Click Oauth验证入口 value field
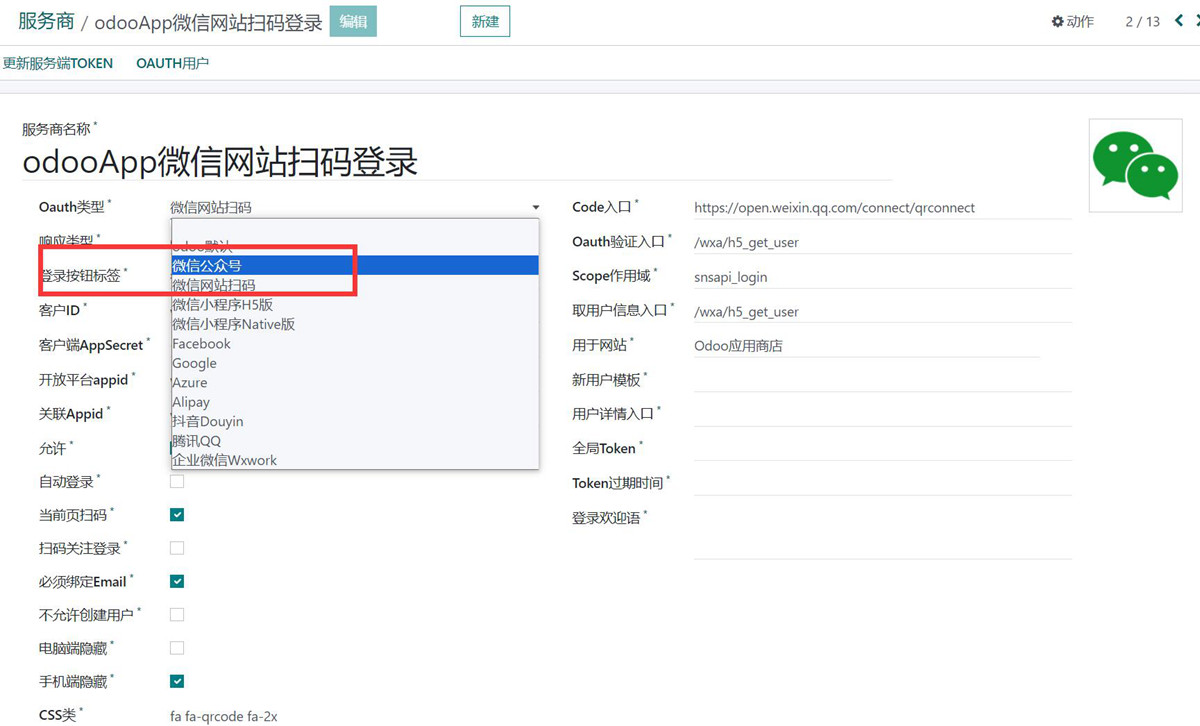 pyautogui.click(x=882, y=242)
